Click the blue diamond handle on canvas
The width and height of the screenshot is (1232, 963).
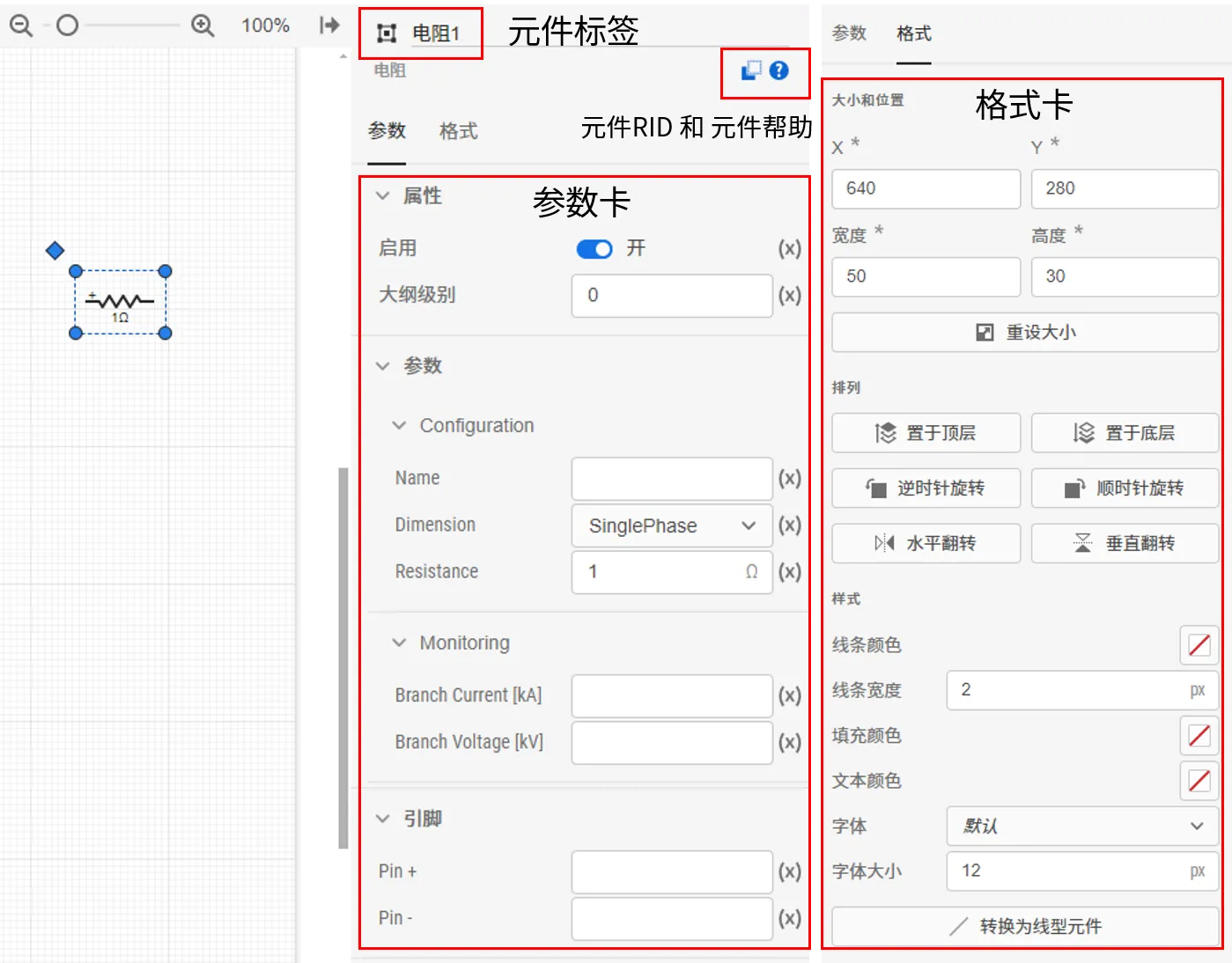[55, 251]
